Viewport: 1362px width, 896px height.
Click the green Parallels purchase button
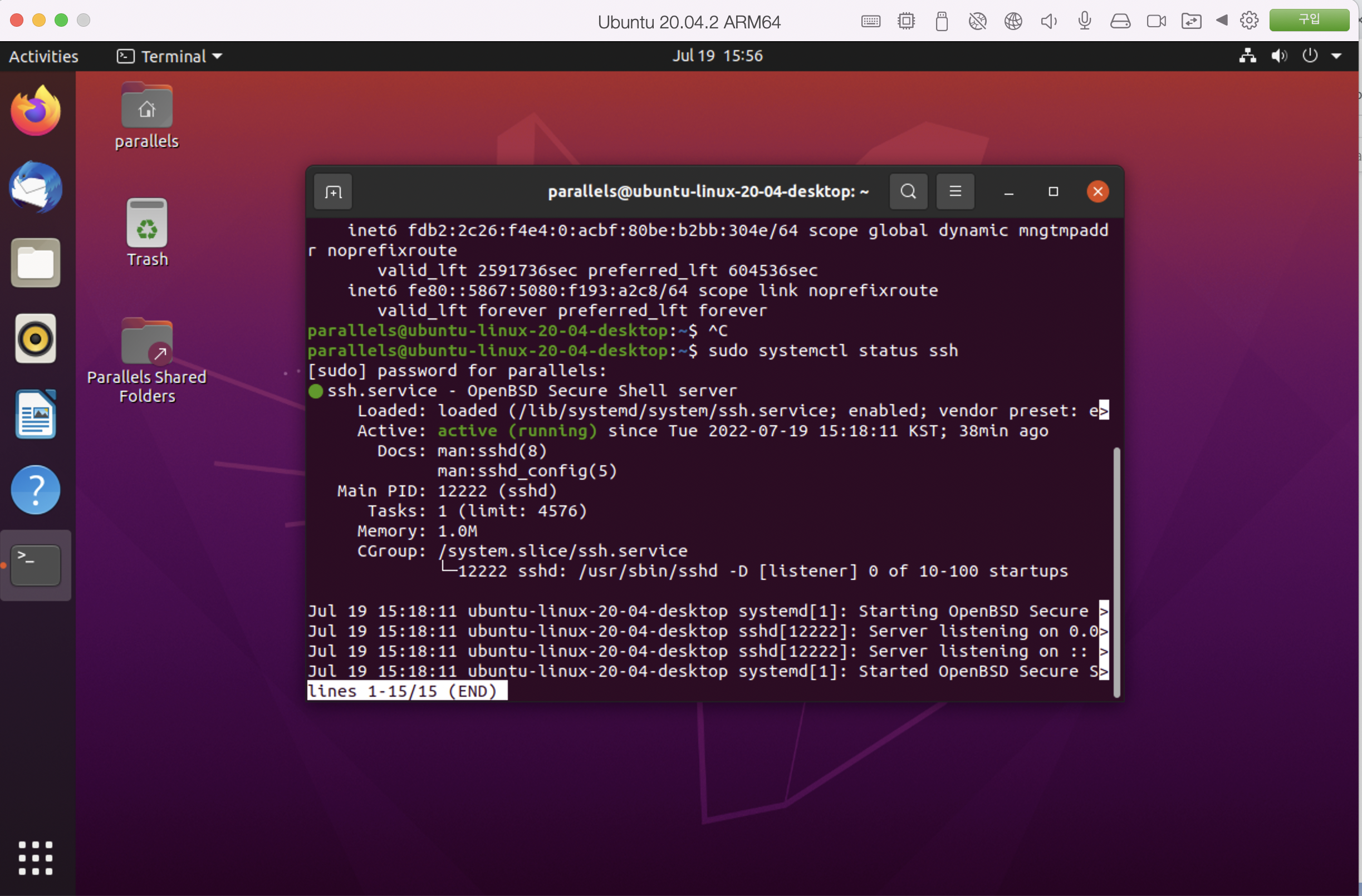[1309, 20]
